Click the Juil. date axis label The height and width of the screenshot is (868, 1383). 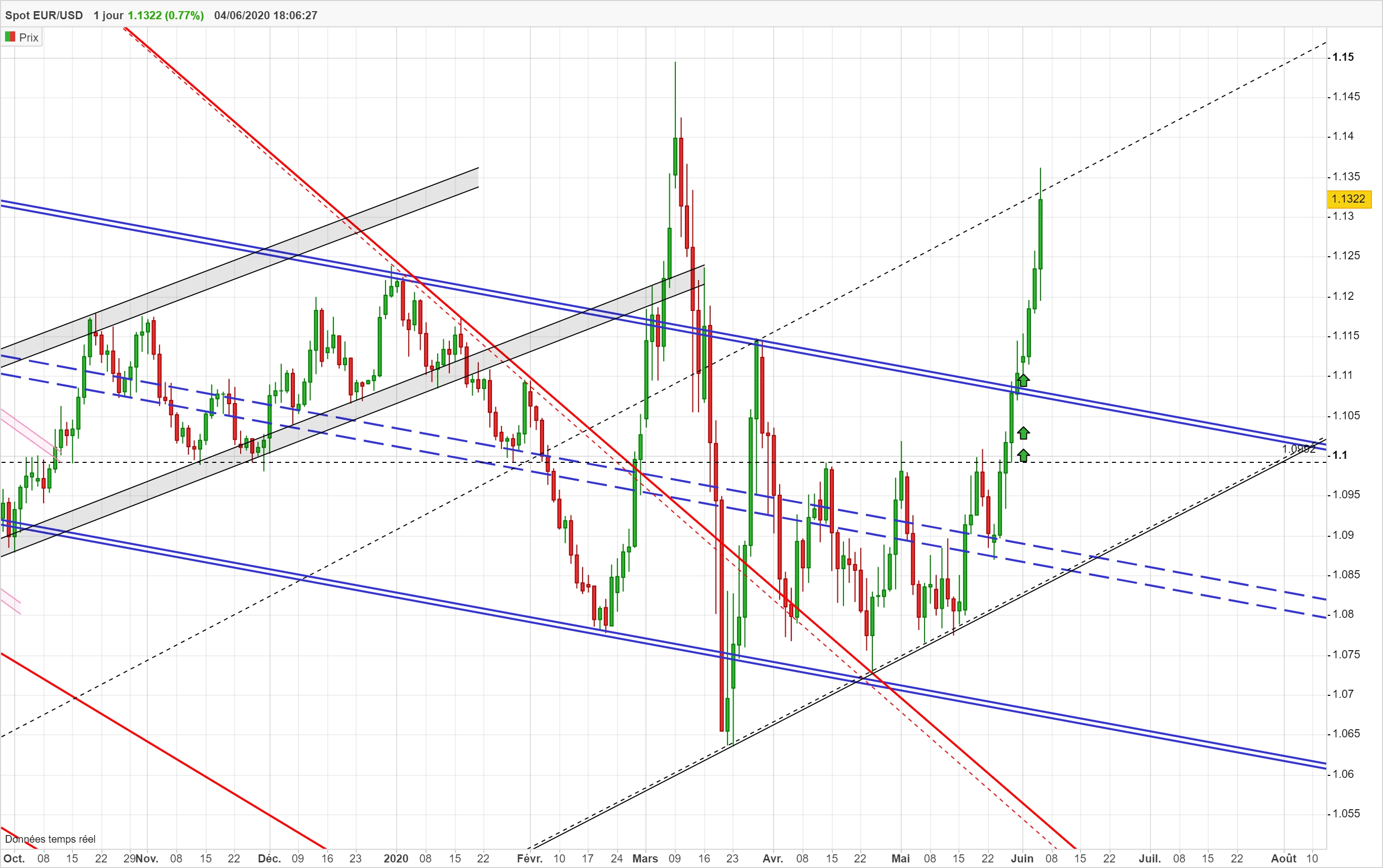pos(1150,858)
